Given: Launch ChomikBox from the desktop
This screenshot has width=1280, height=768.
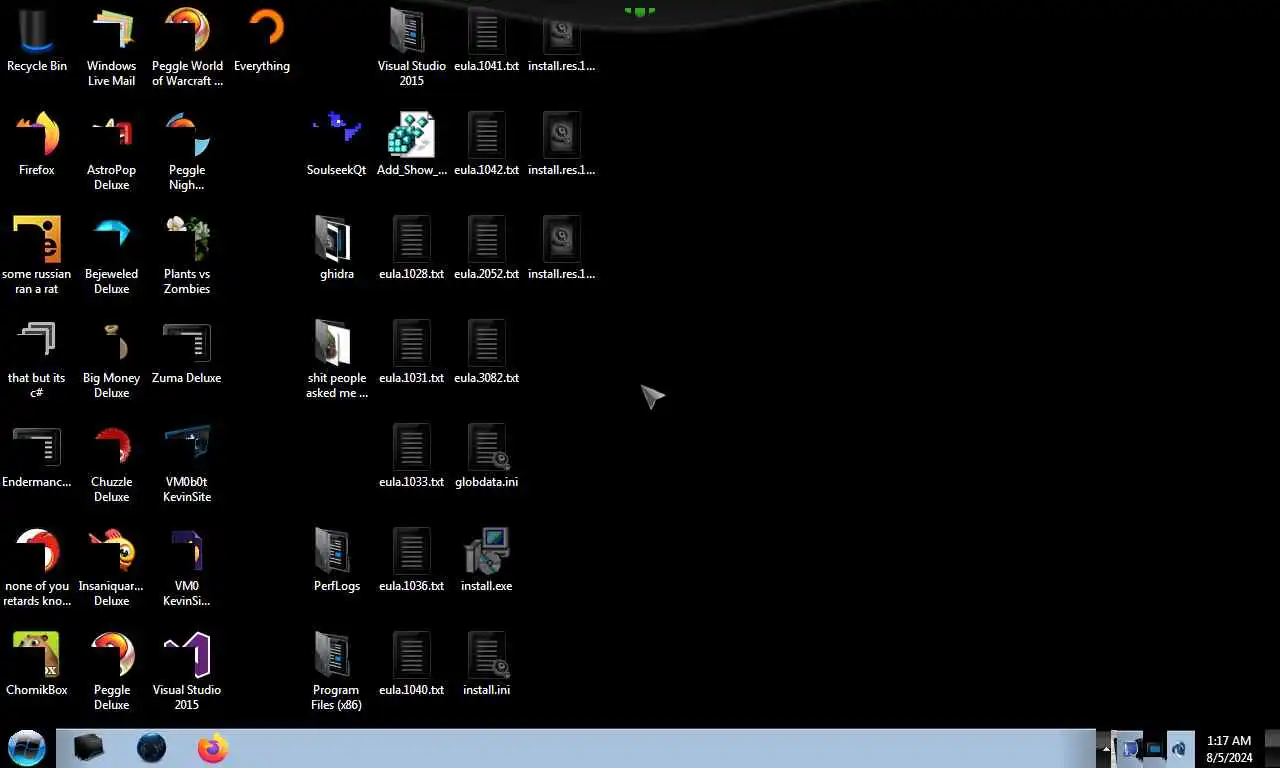Looking at the screenshot, I should click(x=37, y=664).
